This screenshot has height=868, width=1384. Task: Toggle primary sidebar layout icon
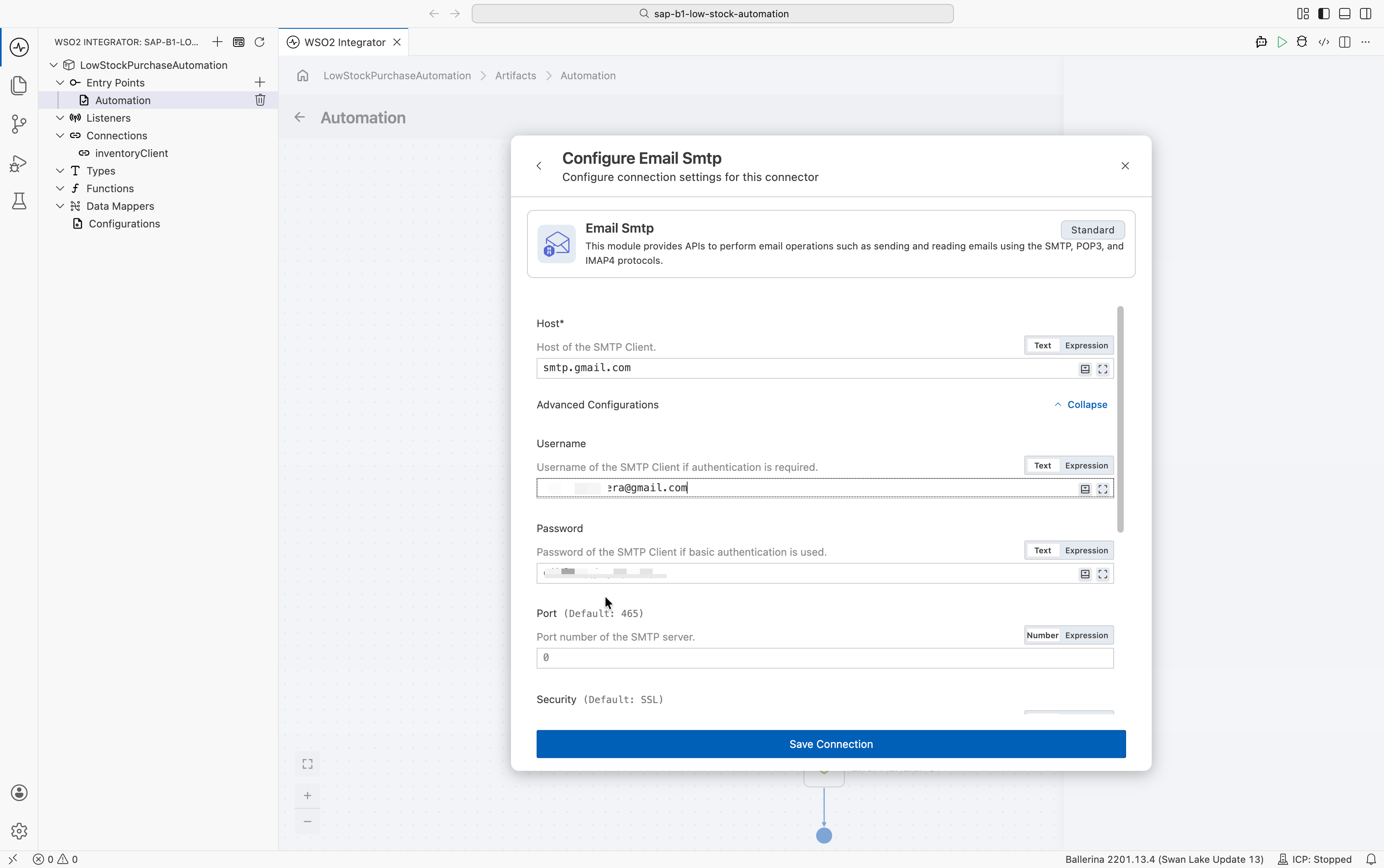[x=1324, y=14]
